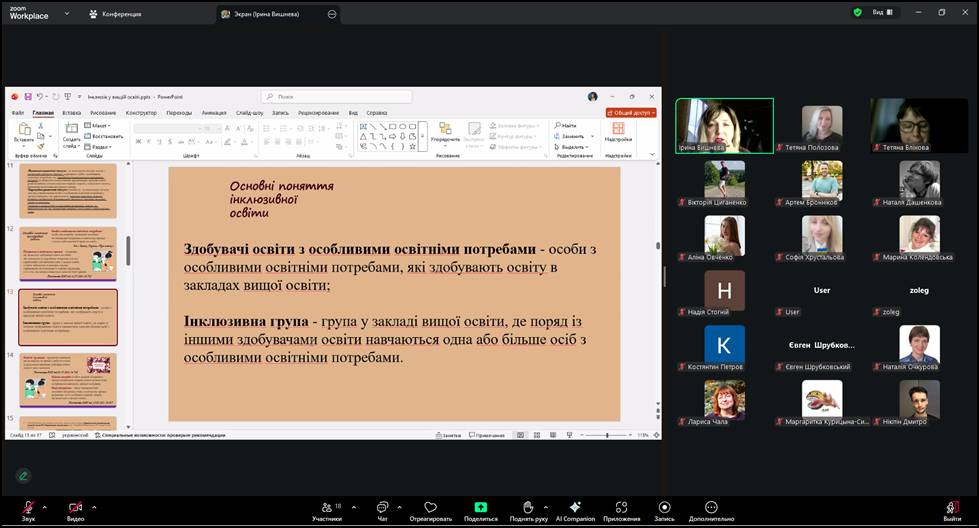Switch to the Вставка ribbon tab
Image resolution: width=979 pixels, height=528 pixels.
pos(71,113)
